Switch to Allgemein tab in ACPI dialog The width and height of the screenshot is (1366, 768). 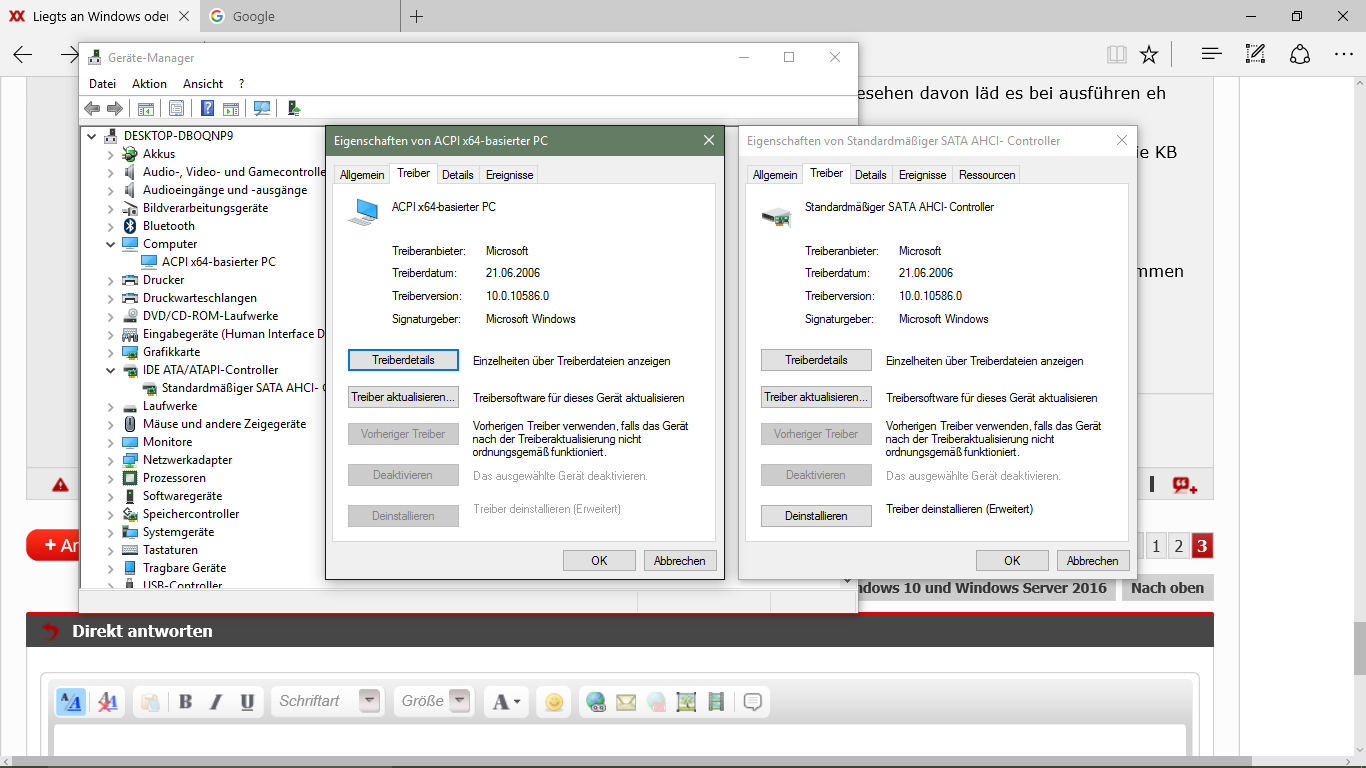(x=362, y=175)
